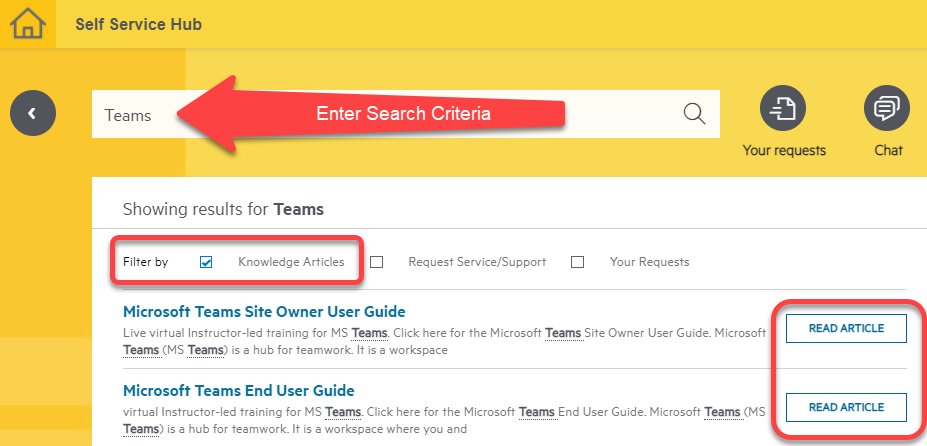This screenshot has height=446, width=927.
Task: Check the Your Requests filter box
Action: (x=578, y=262)
